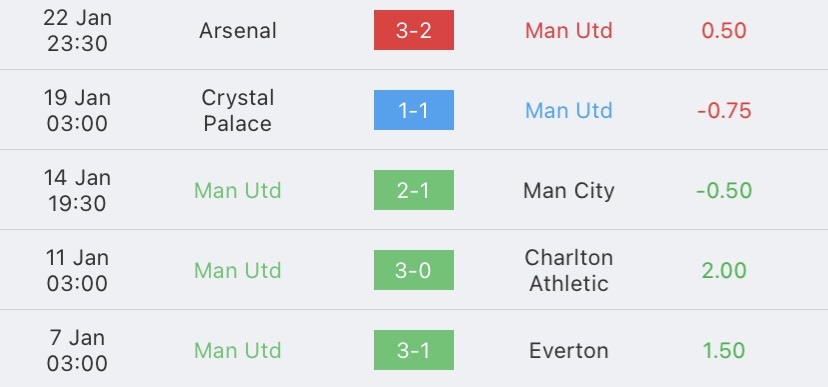The height and width of the screenshot is (387, 828).
Task: Click the -0.75 handicap value
Action: coord(724,111)
